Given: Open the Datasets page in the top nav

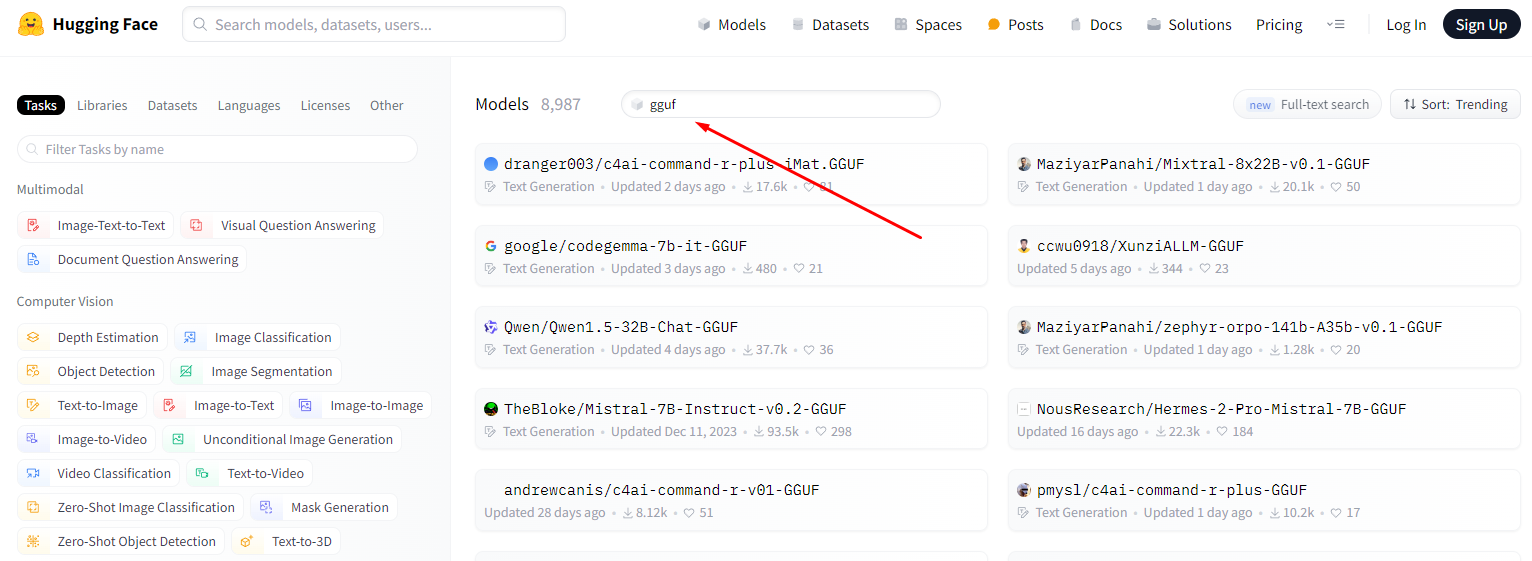Looking at the screenshot, I should [830, 25].
